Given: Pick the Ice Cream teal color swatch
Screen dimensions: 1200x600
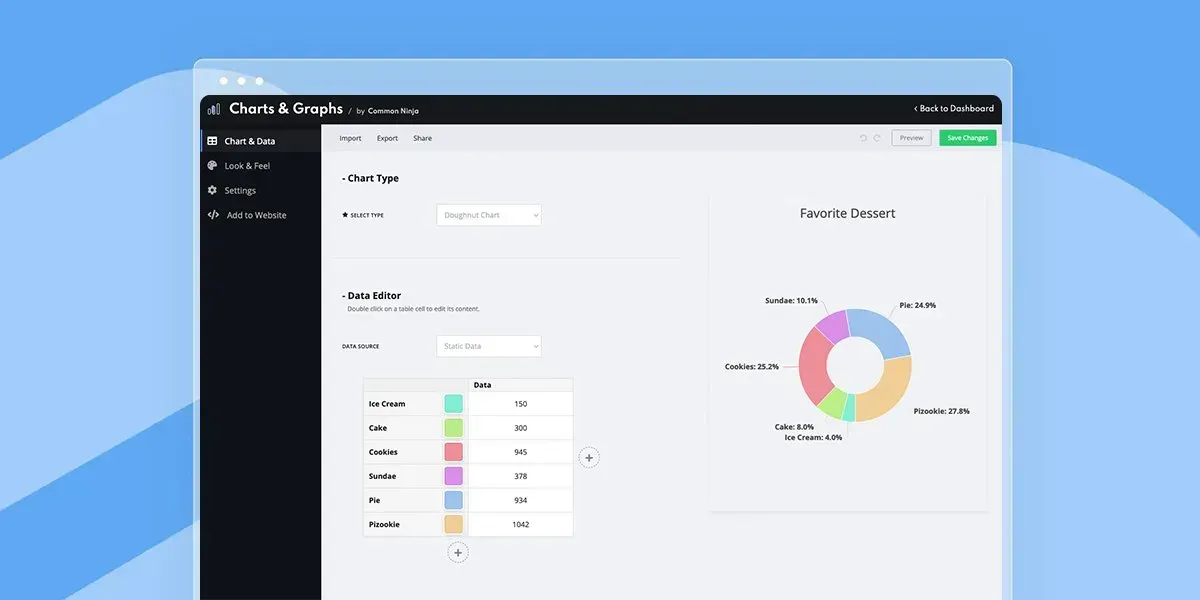Looking at the screenshot, I should [453, 404].
